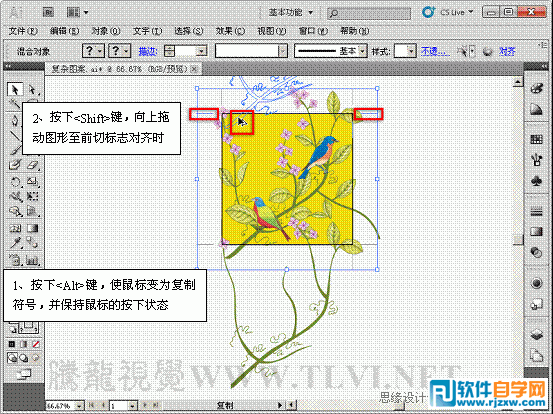This screenshot has width=553, height=414.
Task: Switch to Draw Behind mode
Action: [24, 358]
